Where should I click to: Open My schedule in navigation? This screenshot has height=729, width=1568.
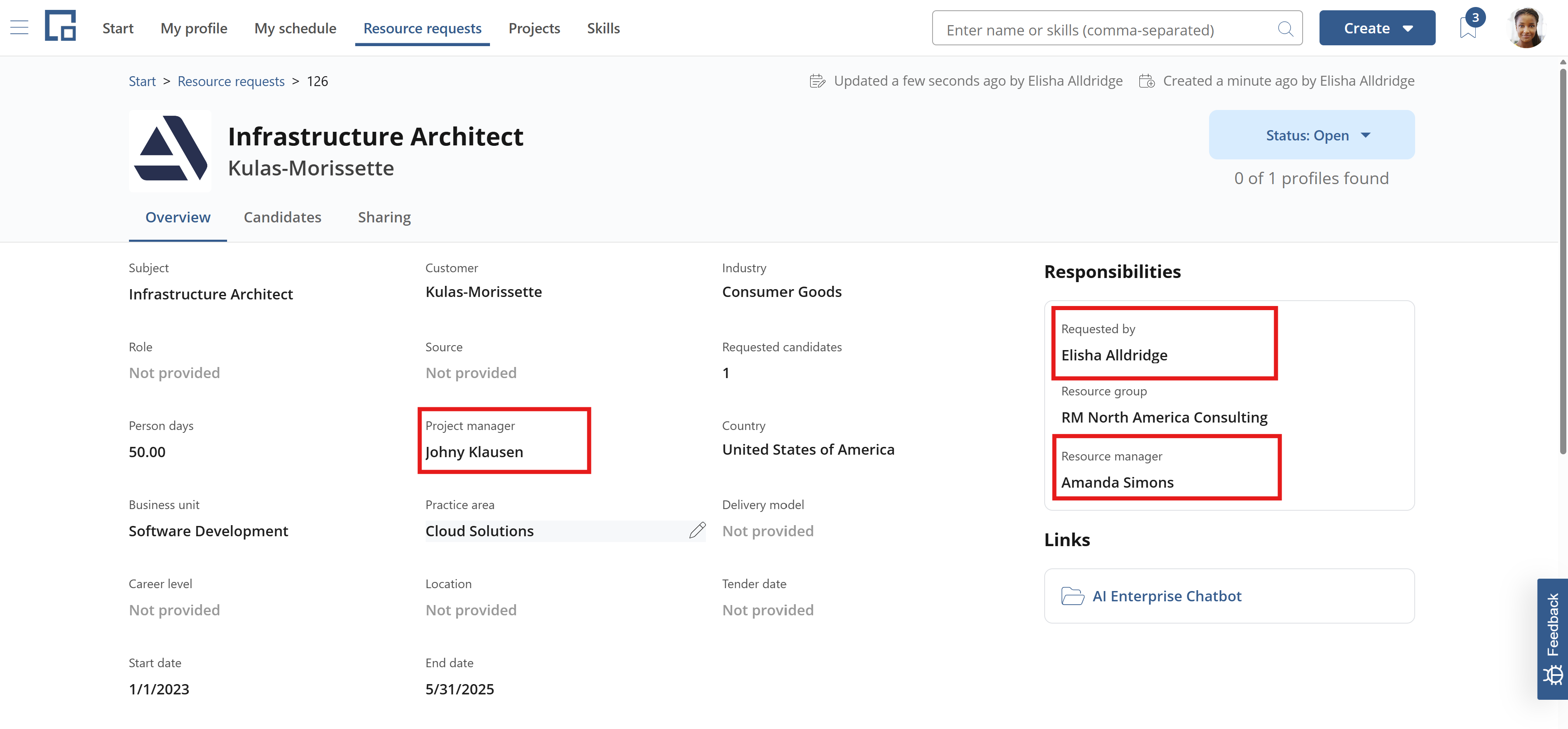click(x=295, y=28)
